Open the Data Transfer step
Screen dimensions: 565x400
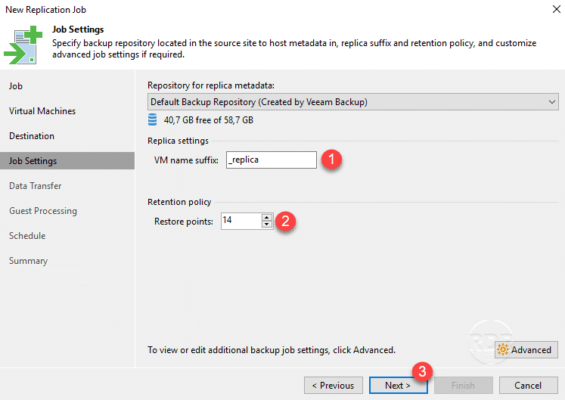click(35, 186)
